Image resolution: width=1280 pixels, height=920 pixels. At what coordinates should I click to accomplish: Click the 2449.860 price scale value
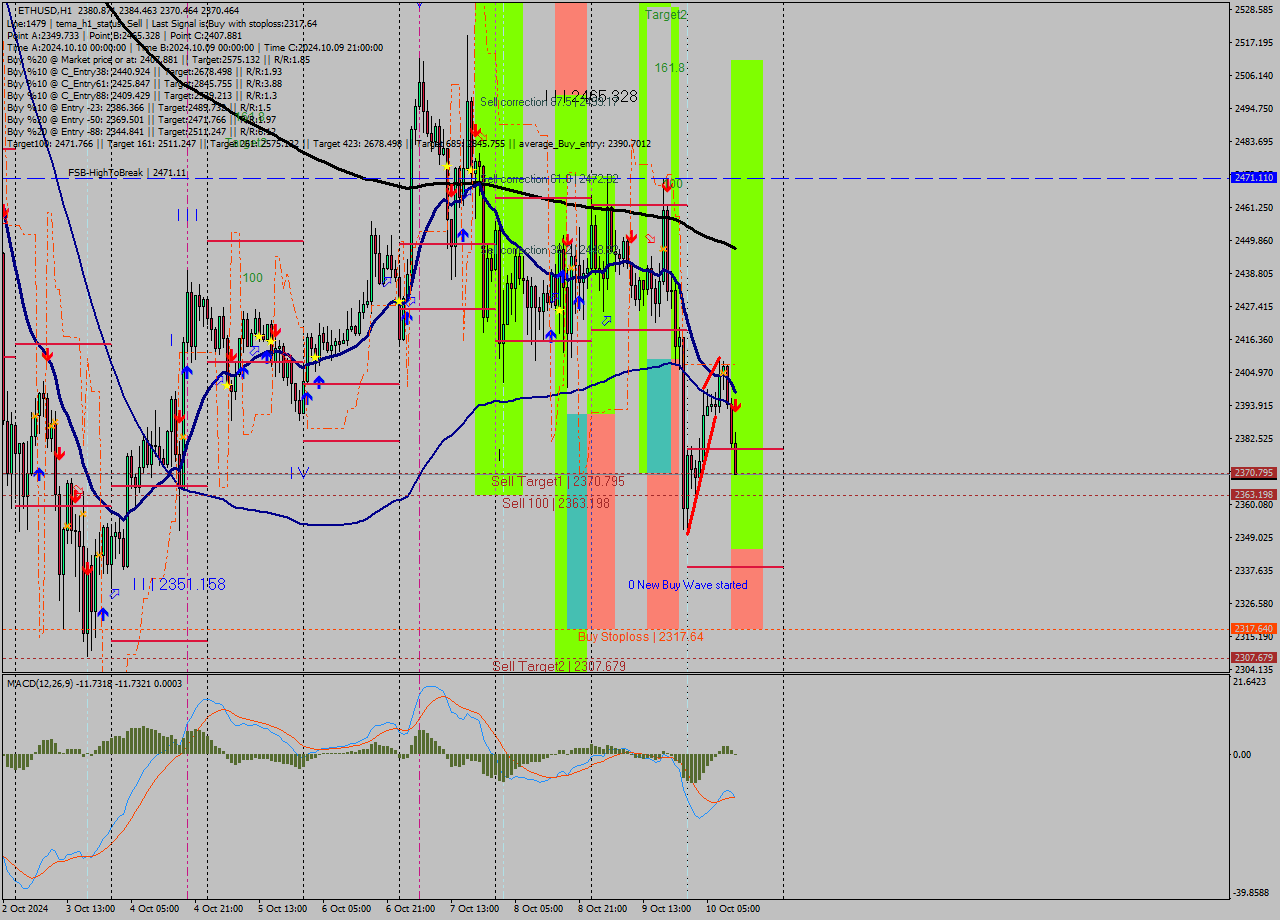coord(1254,240)
